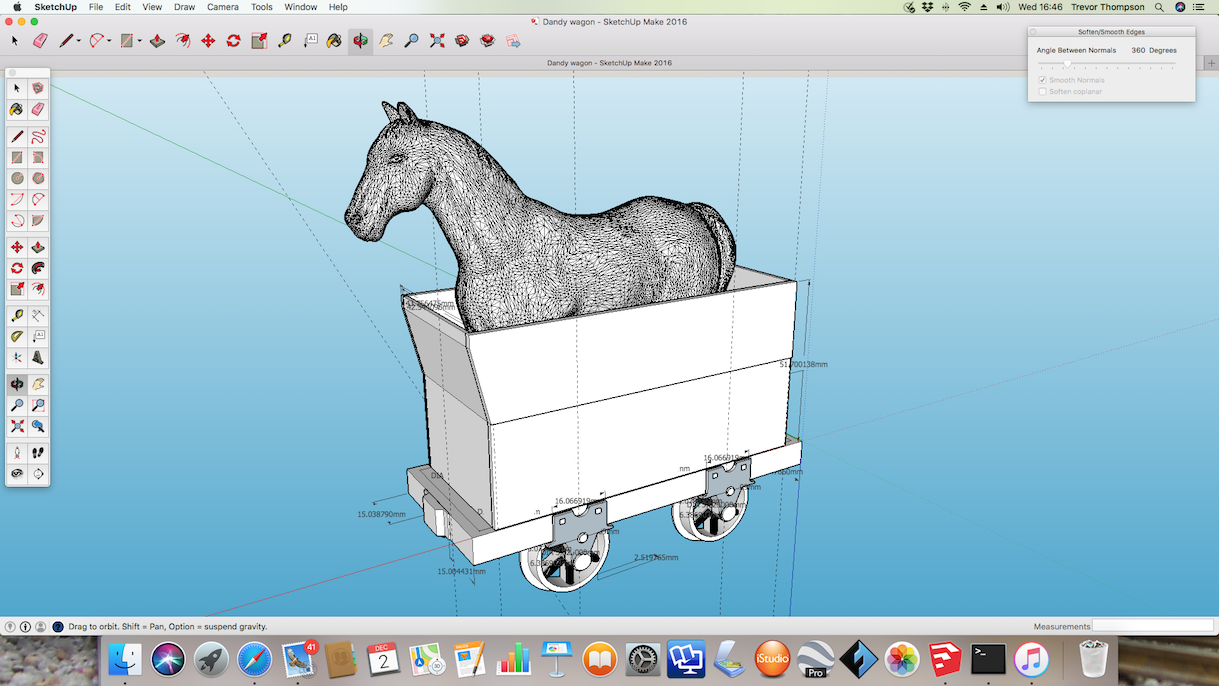
Task: Select the Tape Measure tool in the top toolbar
Action: tap(285, 41)
